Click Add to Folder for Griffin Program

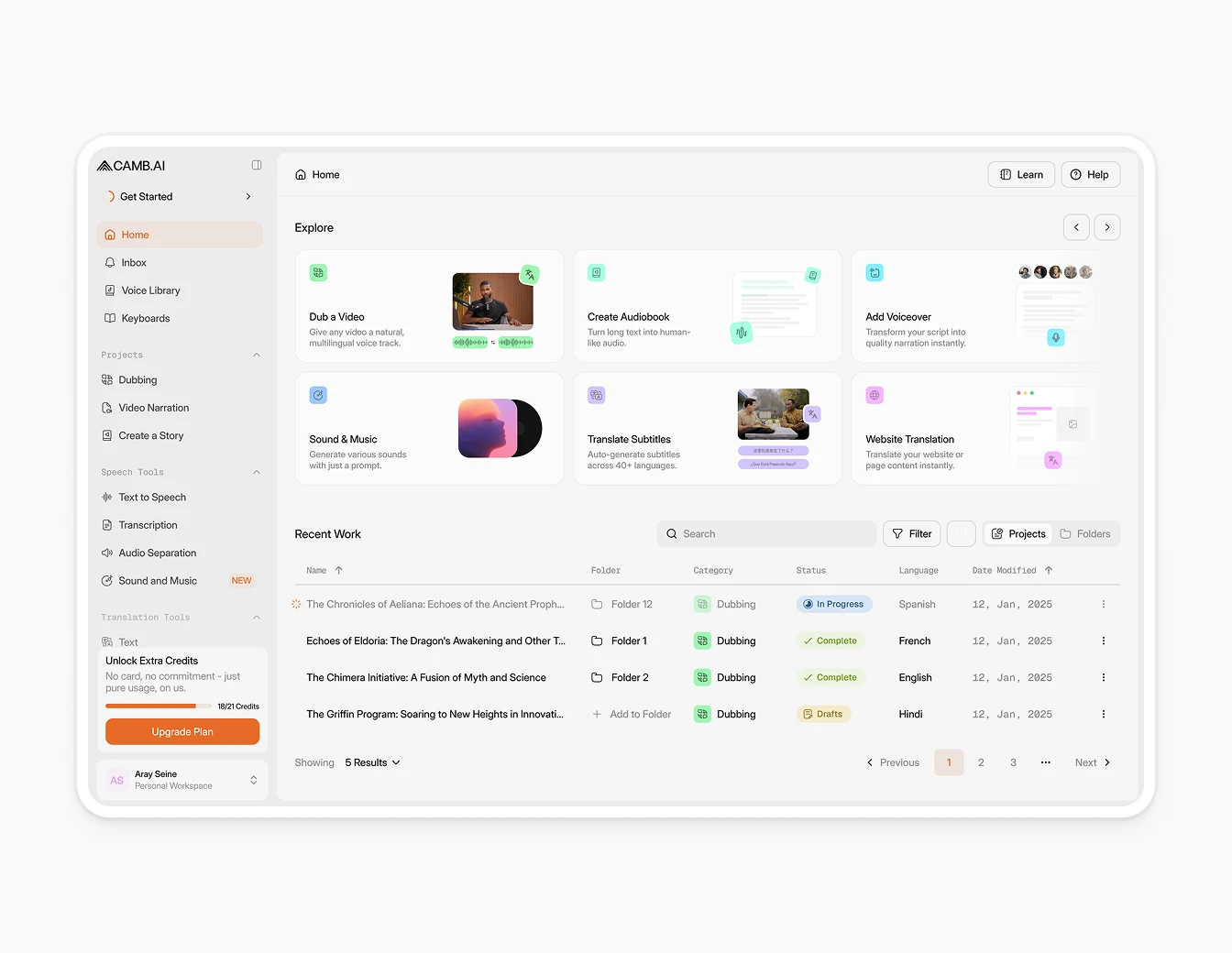pos(632,714)
